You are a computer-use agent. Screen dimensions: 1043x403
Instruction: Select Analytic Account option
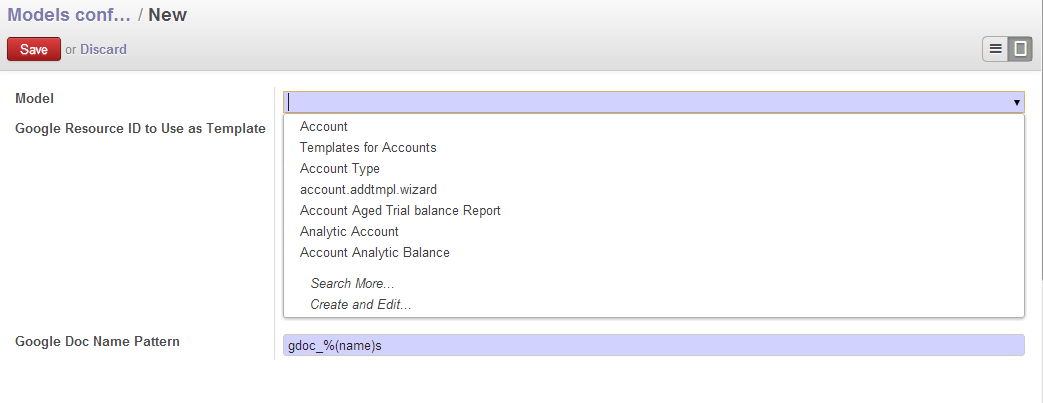pos(349,232)
